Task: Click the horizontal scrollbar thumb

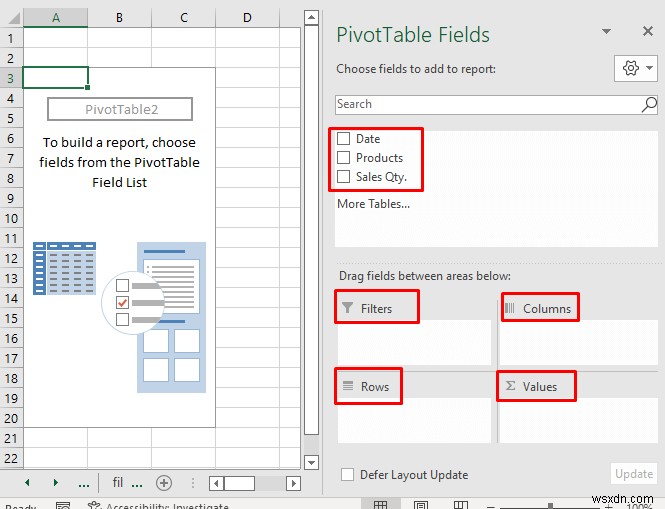Action: tap(239, 483)
